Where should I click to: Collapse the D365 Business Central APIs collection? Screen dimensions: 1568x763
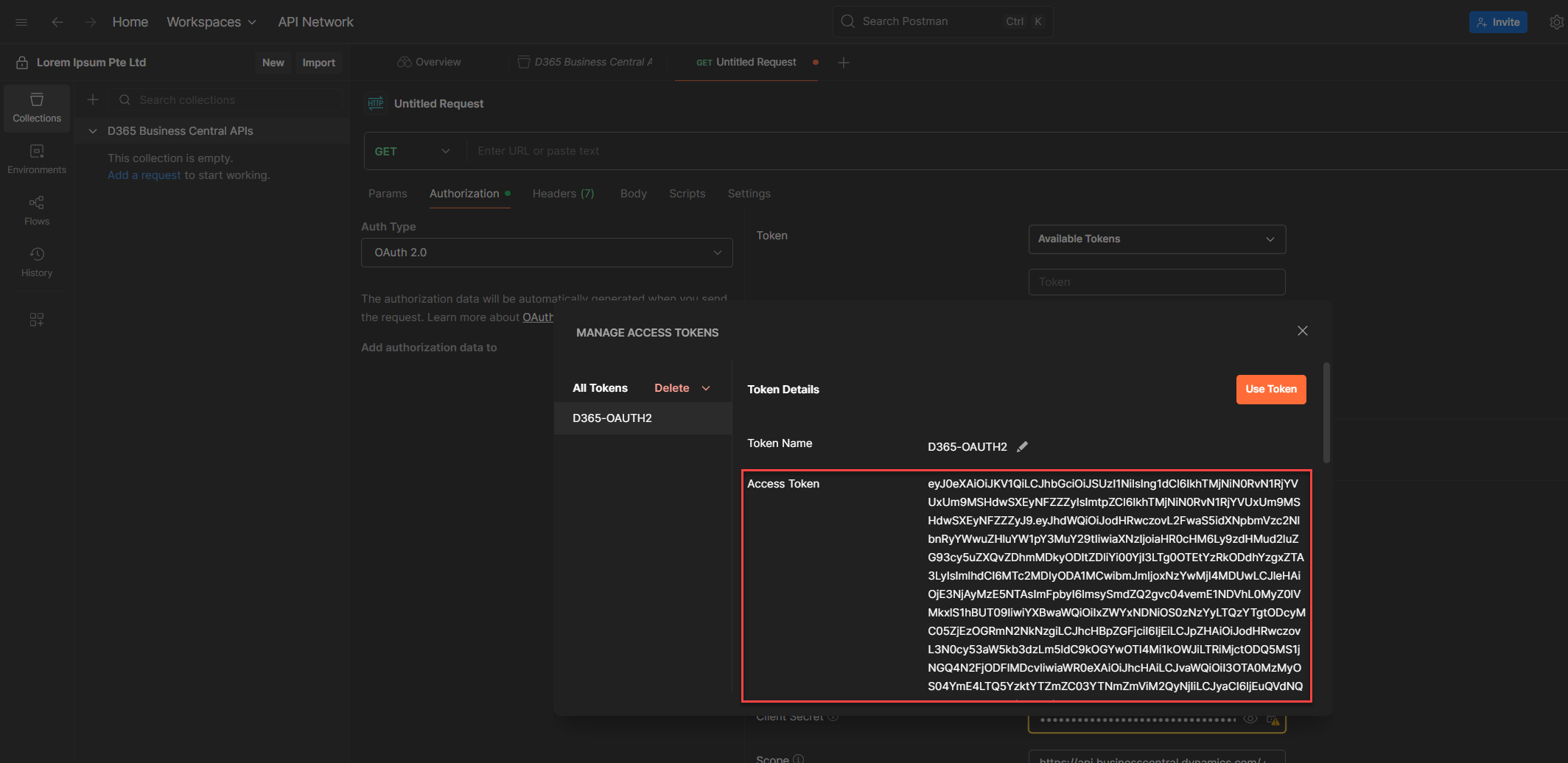93,131
